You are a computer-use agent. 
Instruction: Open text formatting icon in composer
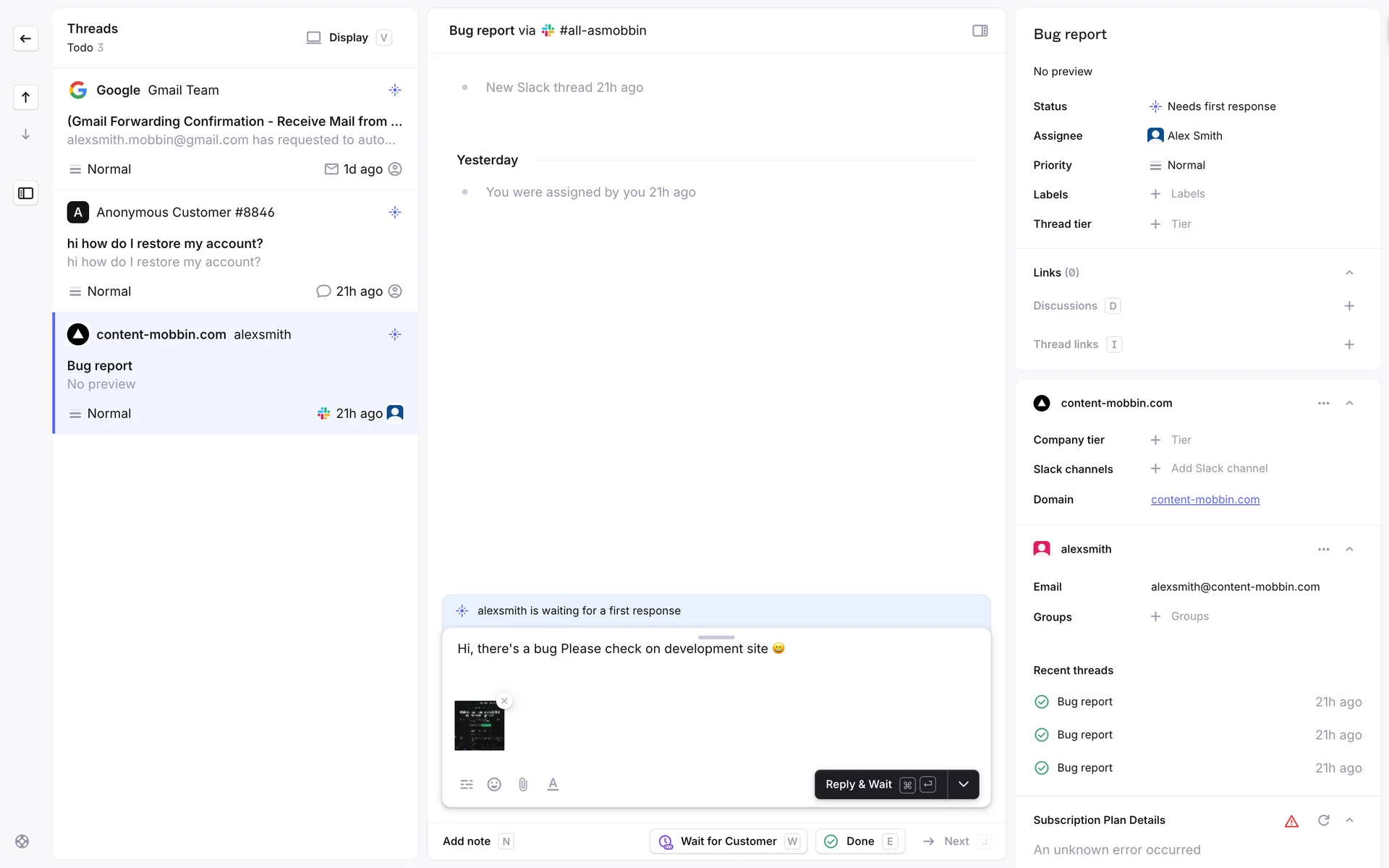[x=553, y=784]
